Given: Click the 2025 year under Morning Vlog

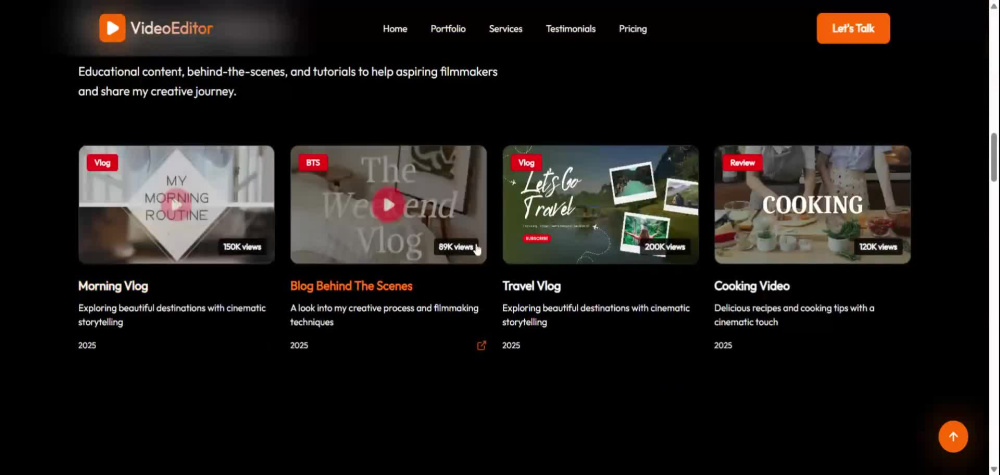Looking at the screenshot, I should tap(87, 346).
